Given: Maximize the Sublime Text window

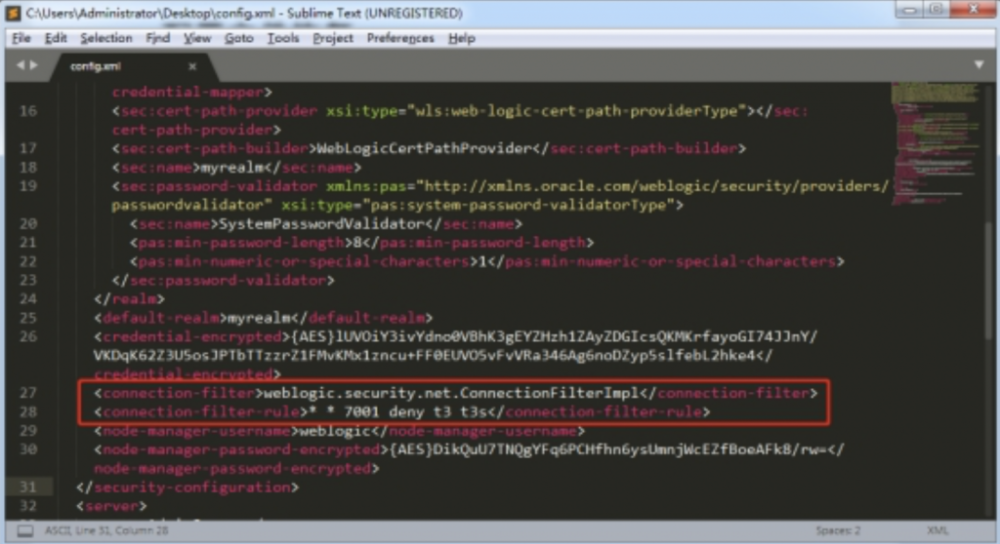Looking at the screenshot, I should coord(936,10).
